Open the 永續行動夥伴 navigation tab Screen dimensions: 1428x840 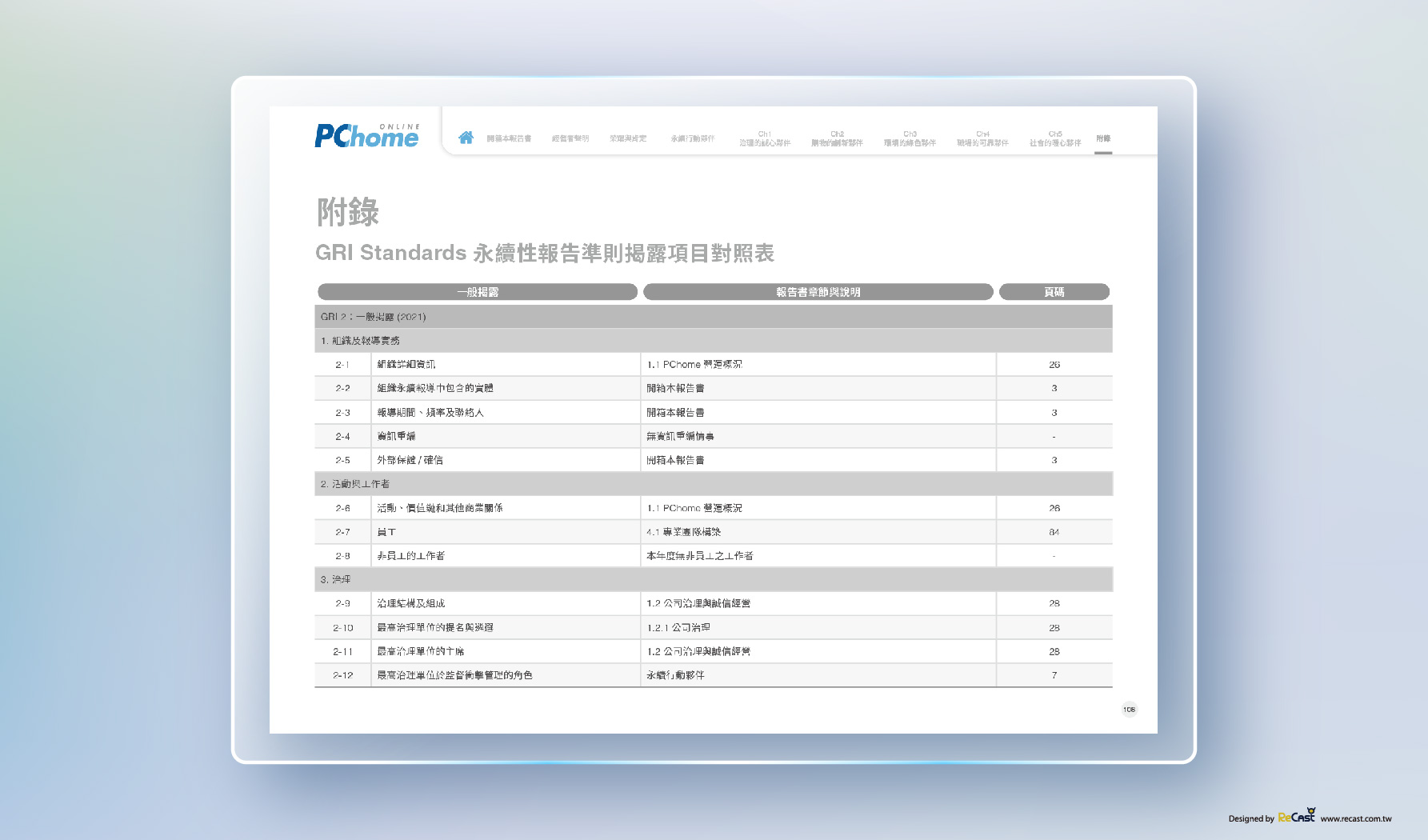(693, 138)
